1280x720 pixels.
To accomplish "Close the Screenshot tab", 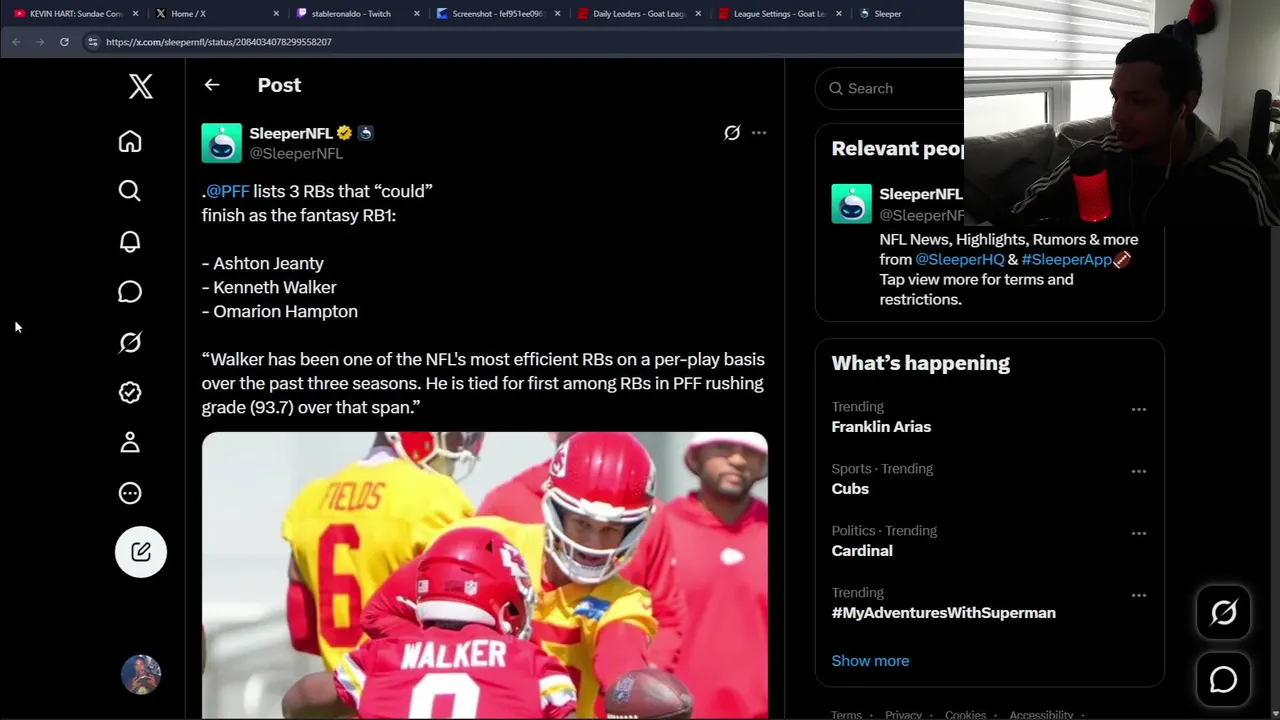I will (x=557, y=14).
